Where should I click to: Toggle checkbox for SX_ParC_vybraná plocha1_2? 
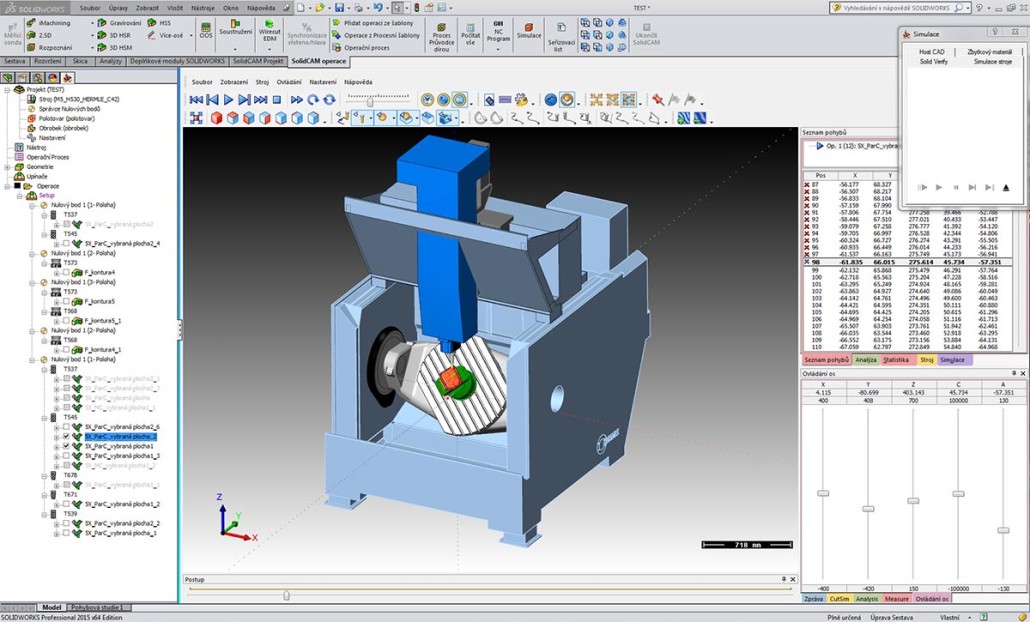click(x=66, y=504)
